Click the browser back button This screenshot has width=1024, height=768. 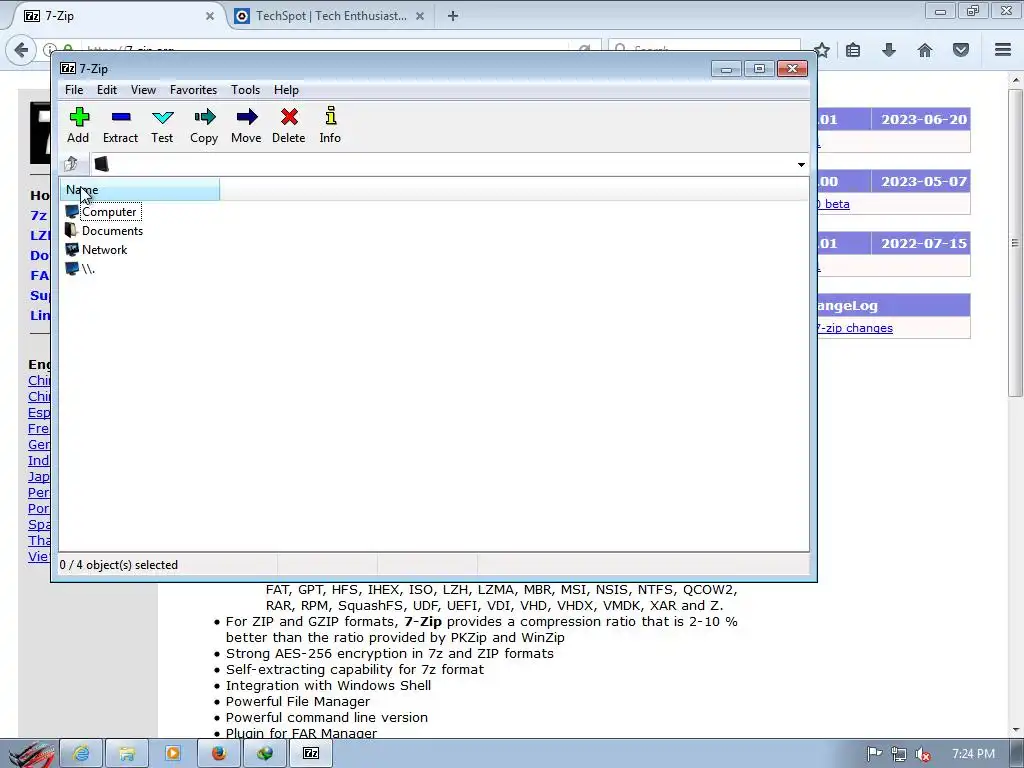point(21,50)
